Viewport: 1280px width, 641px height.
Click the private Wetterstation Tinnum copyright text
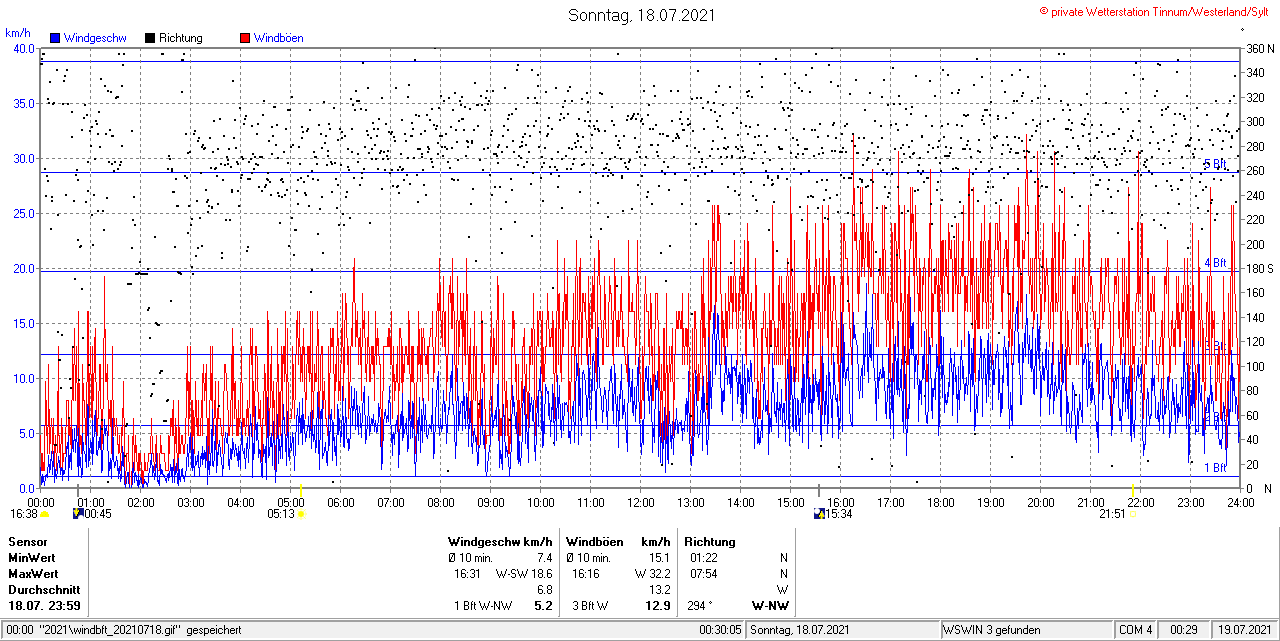tap(1156, 10)
